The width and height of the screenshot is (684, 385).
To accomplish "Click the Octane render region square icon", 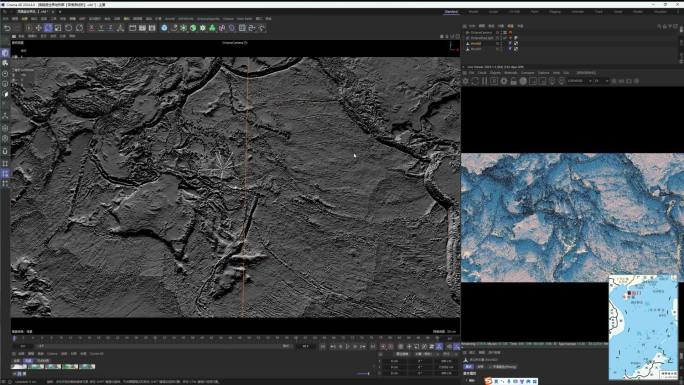I will point(533,81).
